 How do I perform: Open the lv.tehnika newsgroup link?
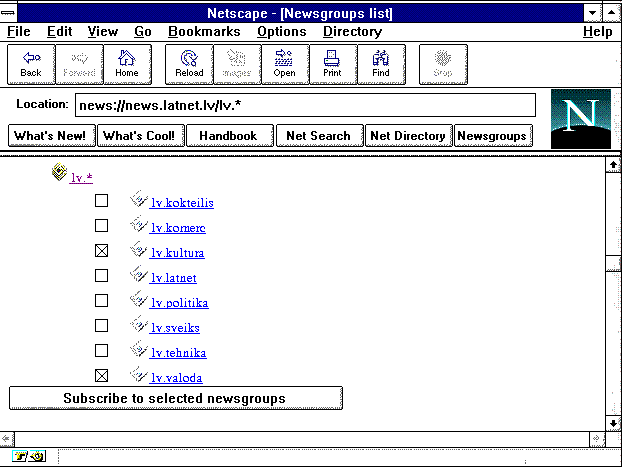[x=178, y=353]
